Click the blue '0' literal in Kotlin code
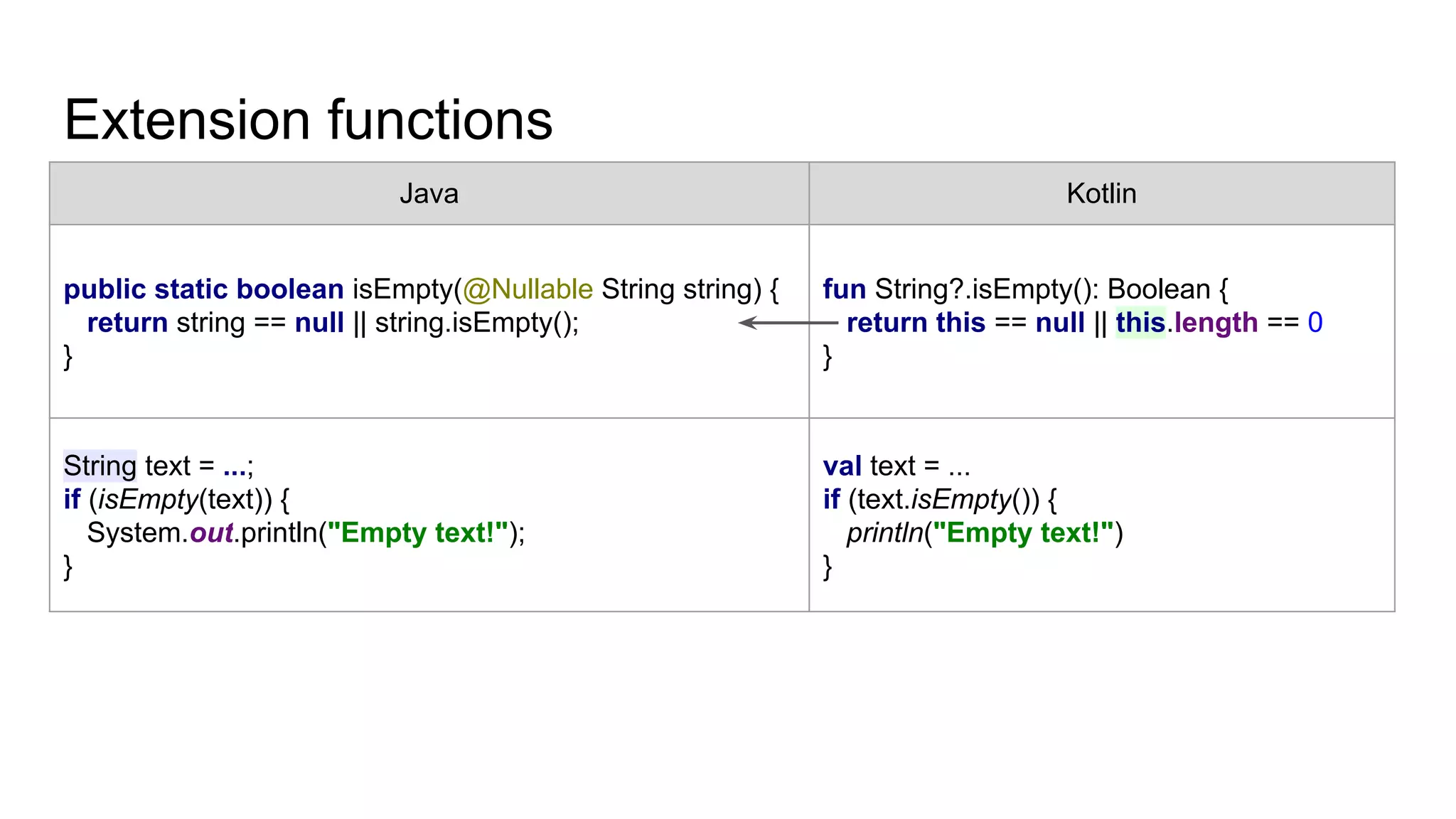The width and height of the screenshot is (1456, 819). click(1315, 323)
